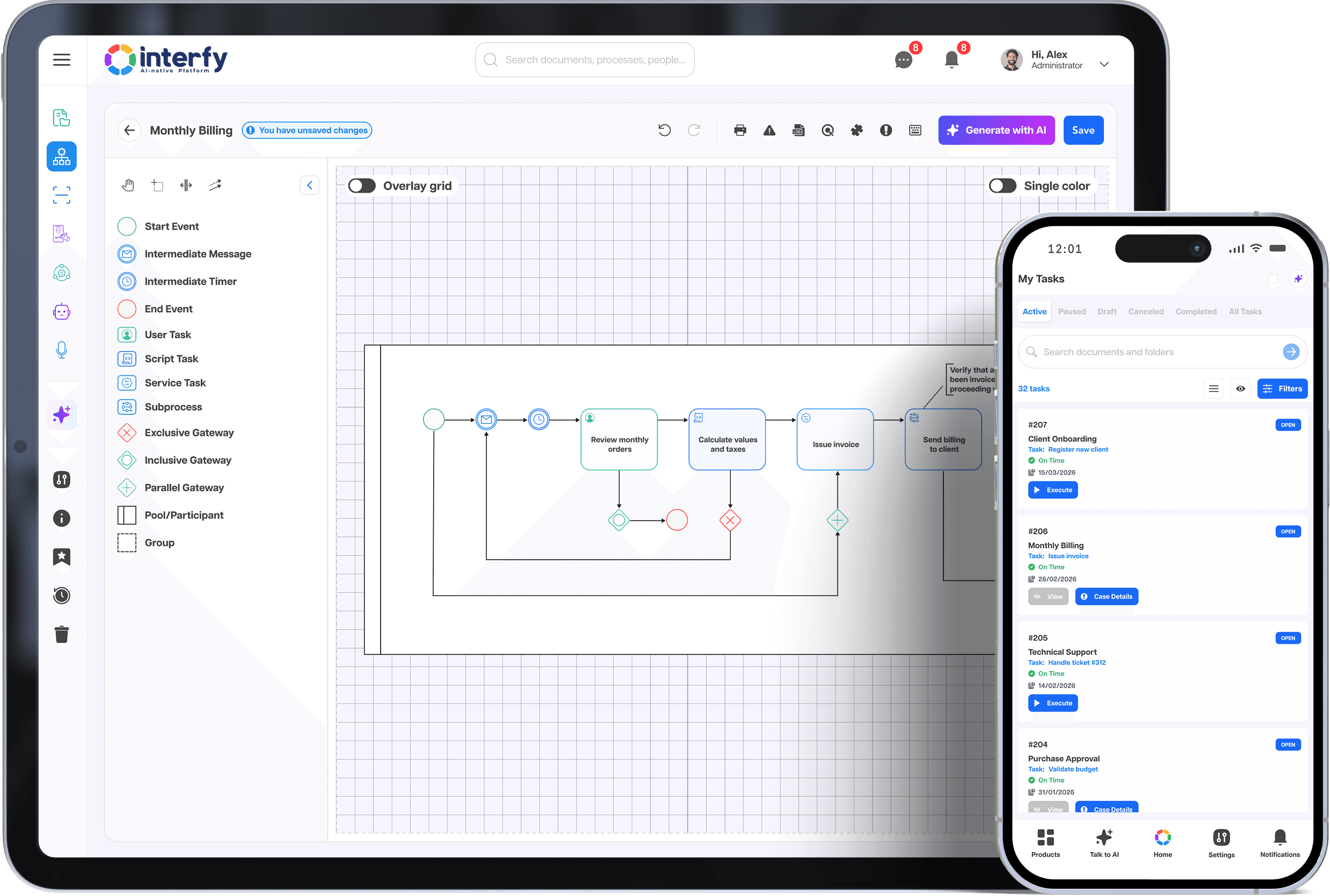Click the Generate with AI button
Screen dimensions: 1330x896
click(996, 130)
